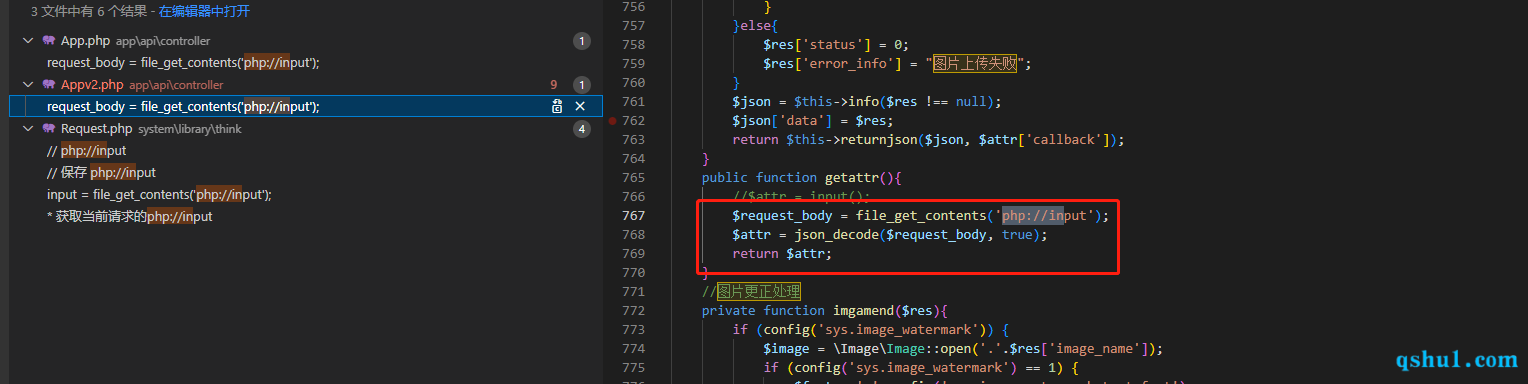Viewport: 1528px width, 384px height.
Task: Open the 'input = file_get_contents' result
Action: click(159, 195)
